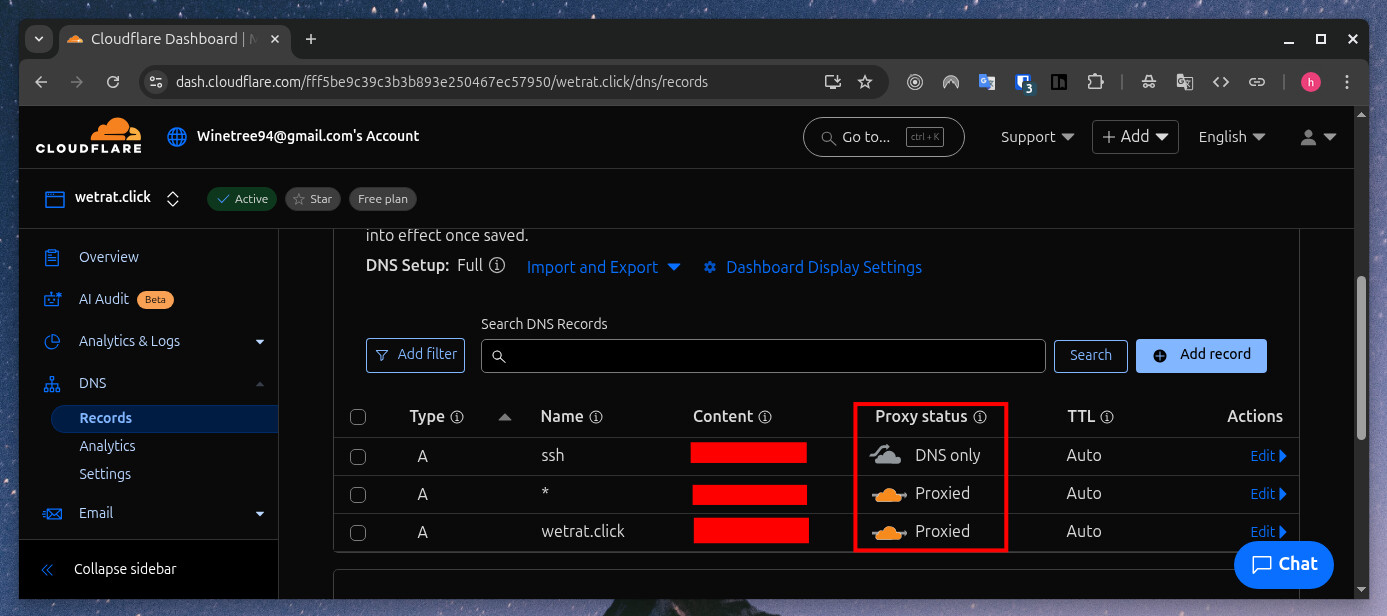Open Dashboard Display Settings link
Screen dimensions: 1387x616
(812, 267)
